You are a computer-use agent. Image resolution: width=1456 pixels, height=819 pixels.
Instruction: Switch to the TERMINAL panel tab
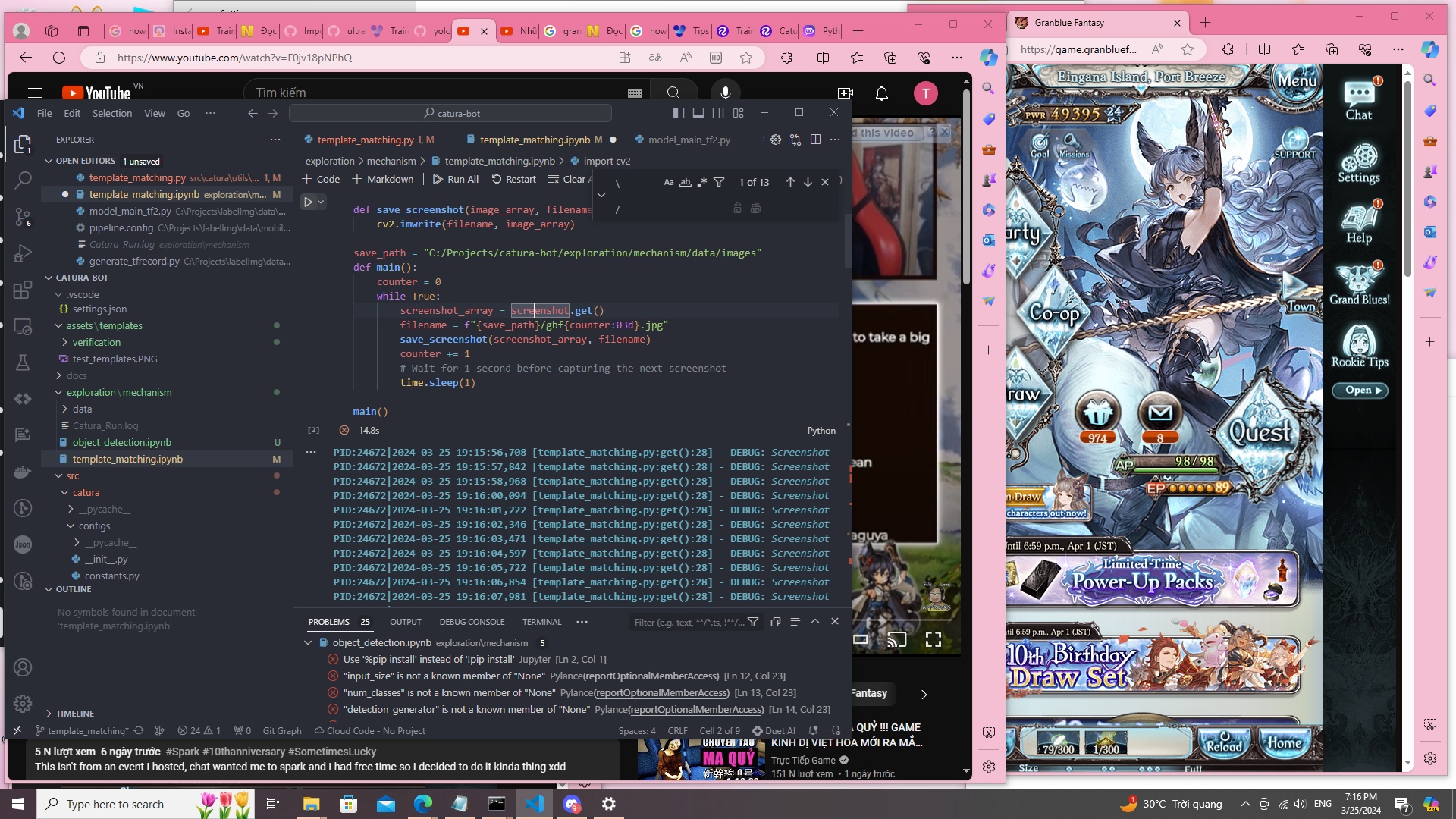[541, 622]
